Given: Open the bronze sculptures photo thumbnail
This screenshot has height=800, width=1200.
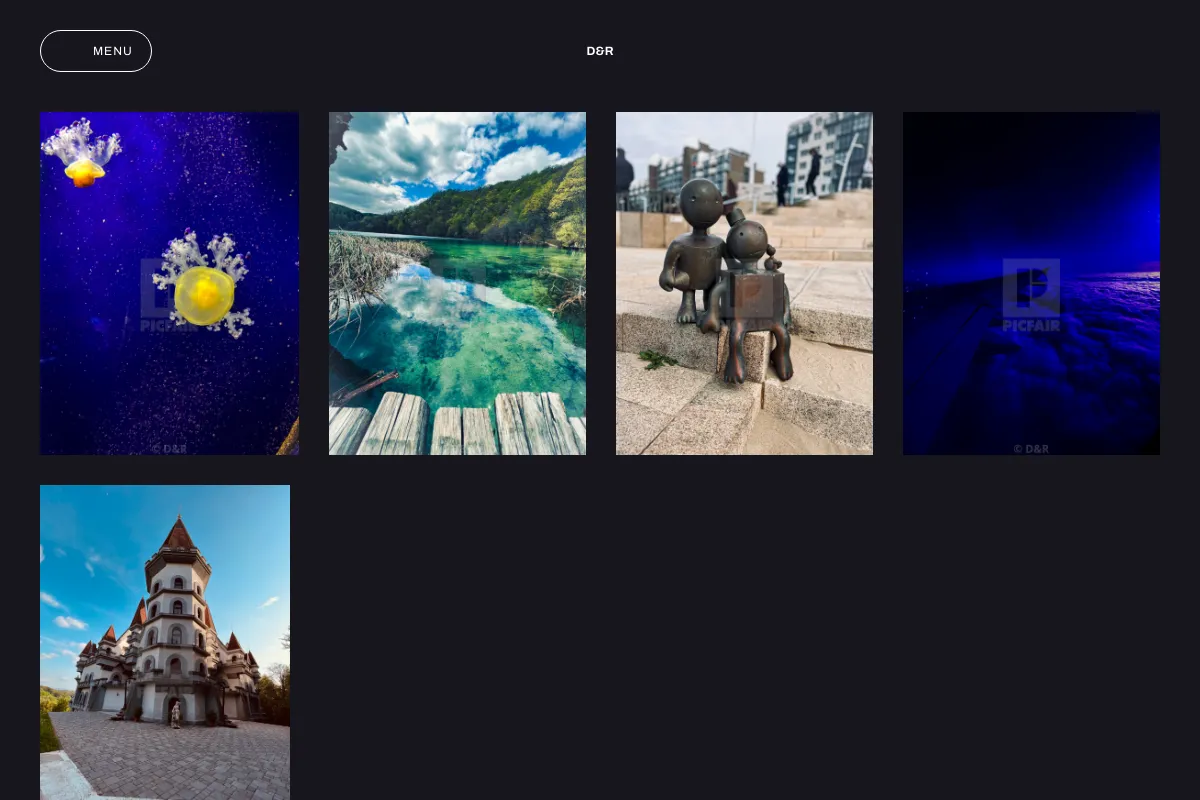Looking at the screenshot, I should tap(744, 283).
